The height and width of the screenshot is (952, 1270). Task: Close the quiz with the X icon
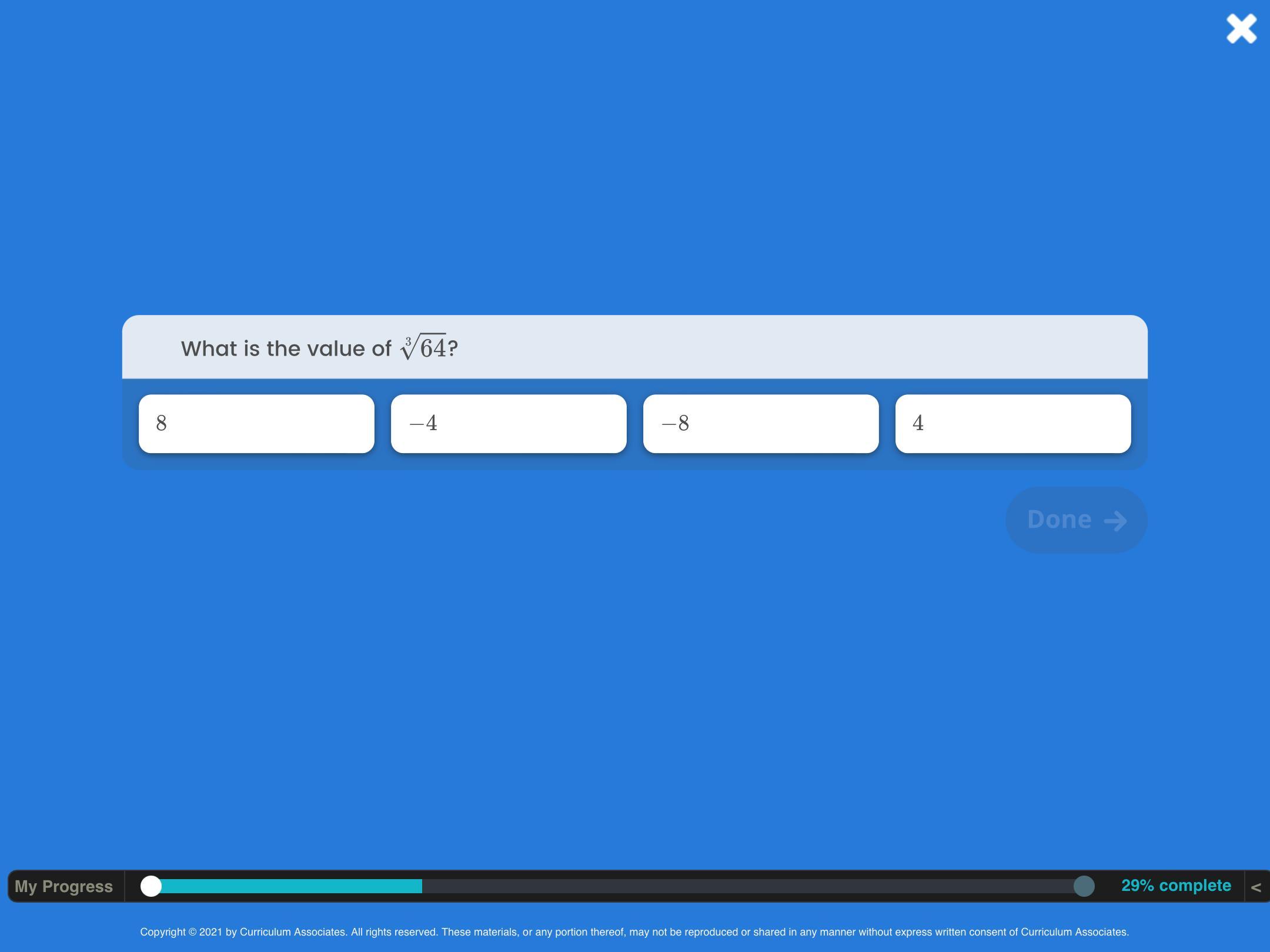(1241, 28)
